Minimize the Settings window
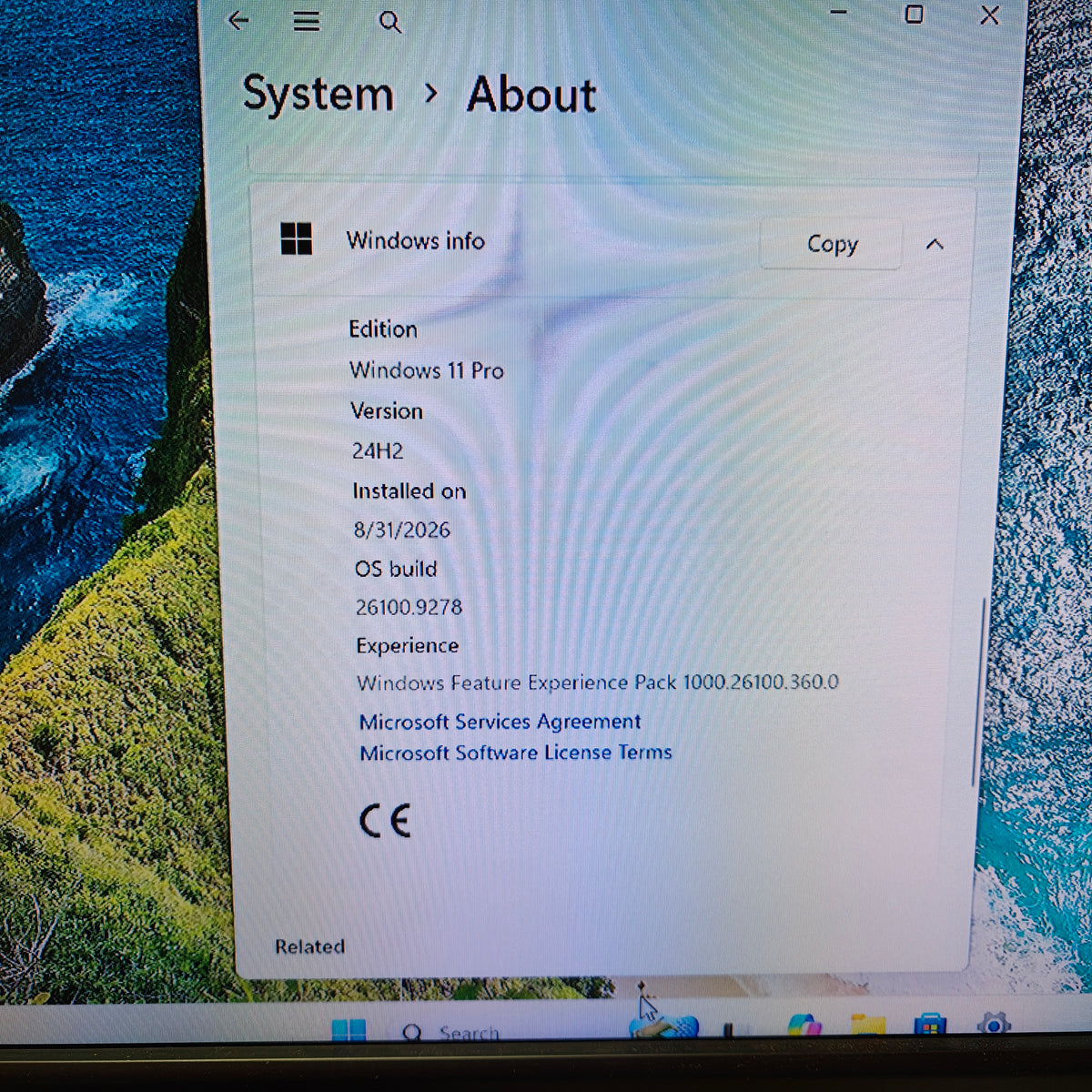1092x1092 pixels. point(839,13)
